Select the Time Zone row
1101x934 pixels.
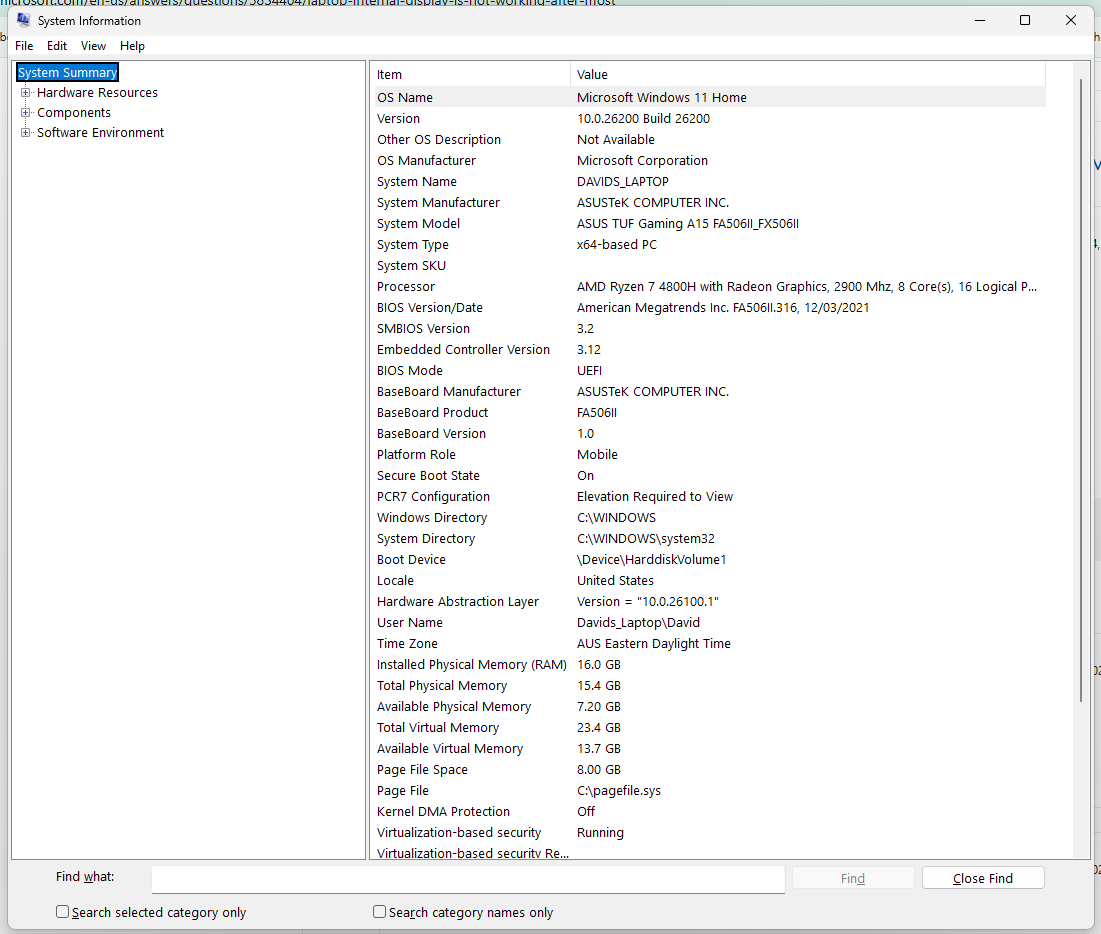[708, 644]
